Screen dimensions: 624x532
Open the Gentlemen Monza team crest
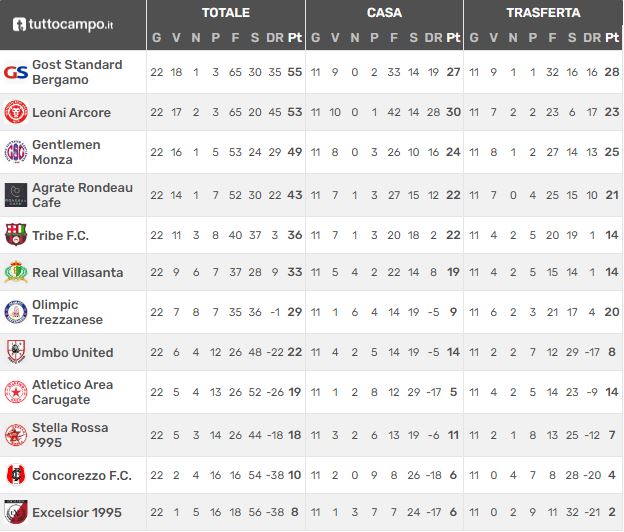click(16, 152)
